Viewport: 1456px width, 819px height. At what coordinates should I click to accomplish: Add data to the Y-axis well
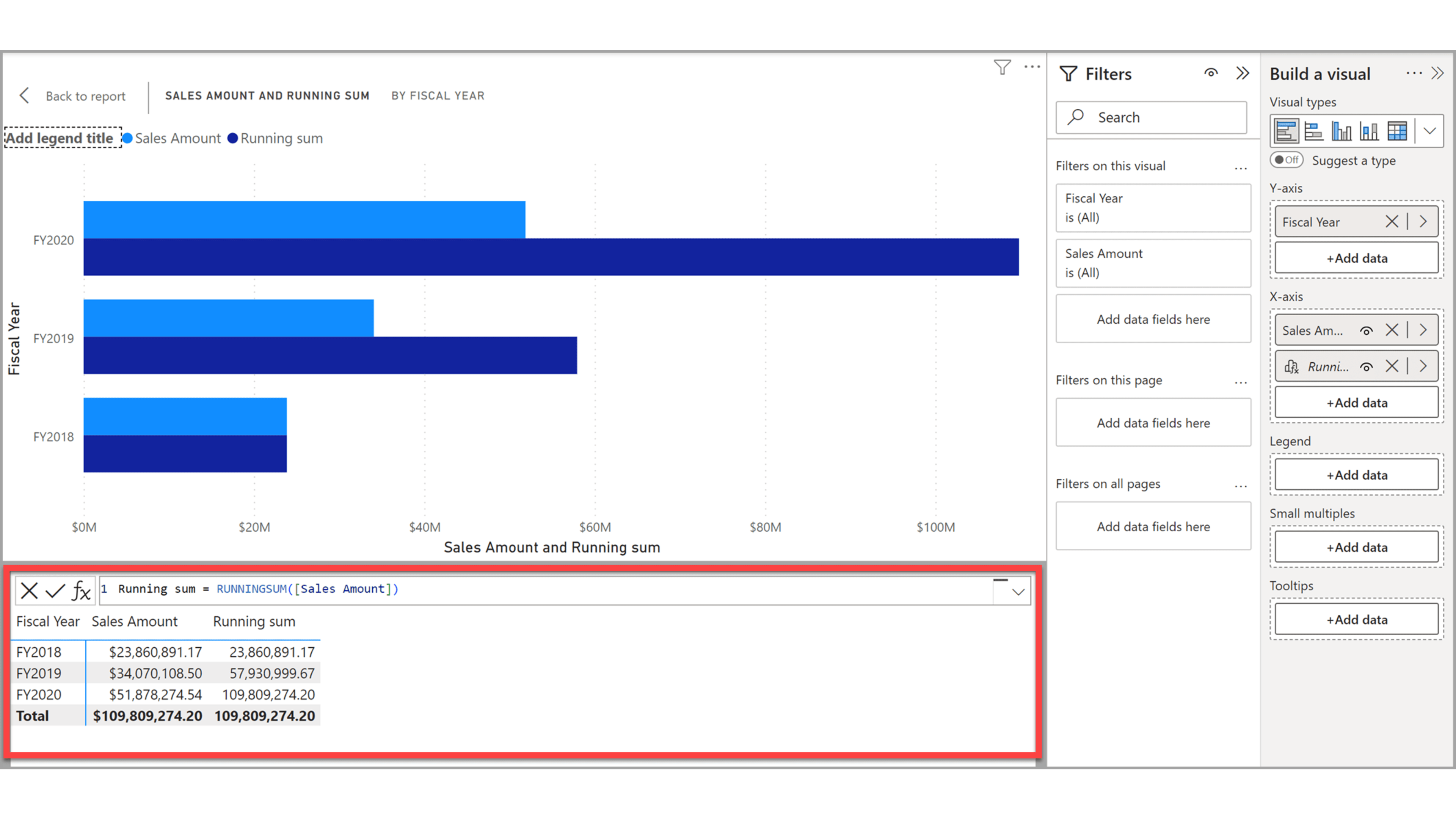point(1357,258)
